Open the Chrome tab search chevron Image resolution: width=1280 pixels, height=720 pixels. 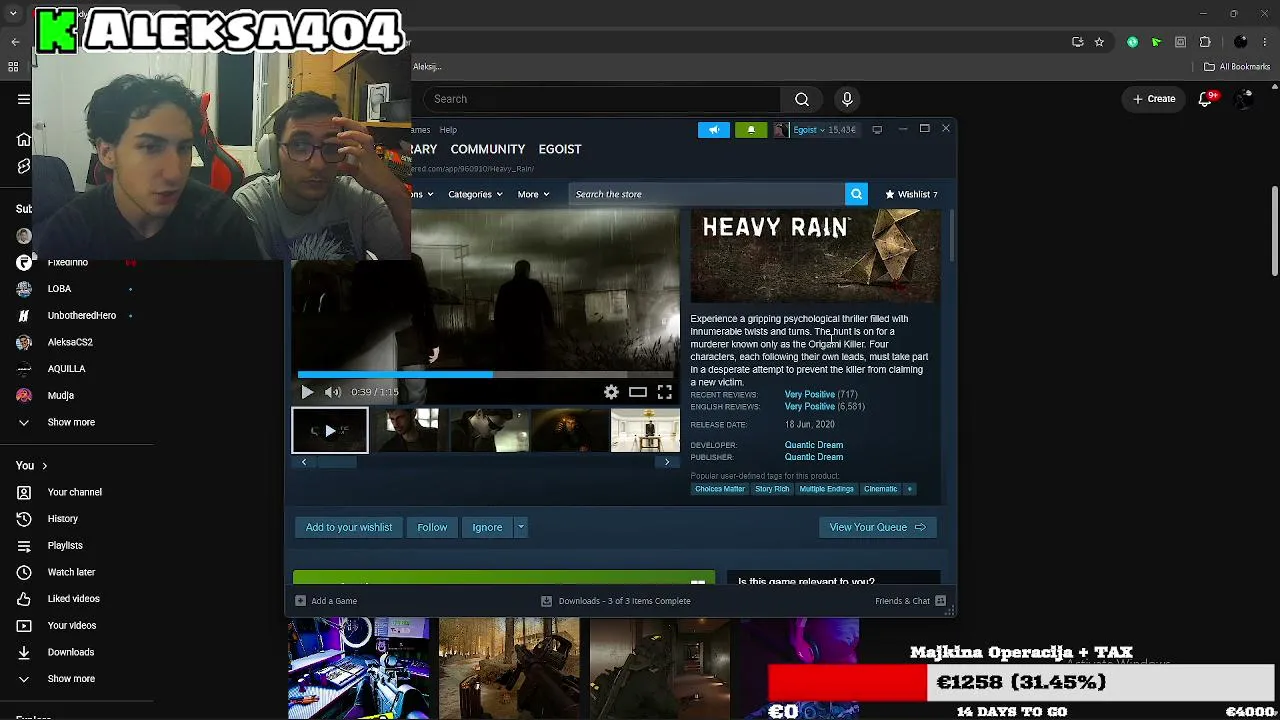[13, 13]
